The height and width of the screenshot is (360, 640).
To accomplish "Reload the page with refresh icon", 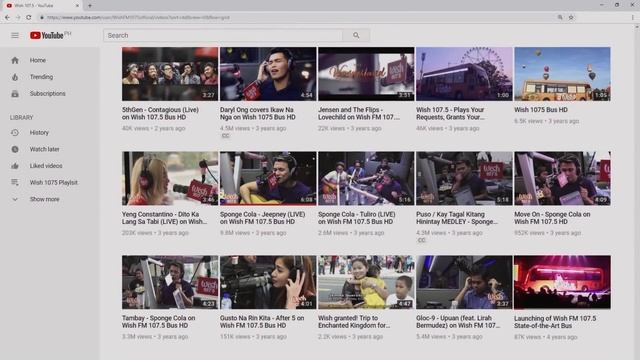I will tap(29, 18).
